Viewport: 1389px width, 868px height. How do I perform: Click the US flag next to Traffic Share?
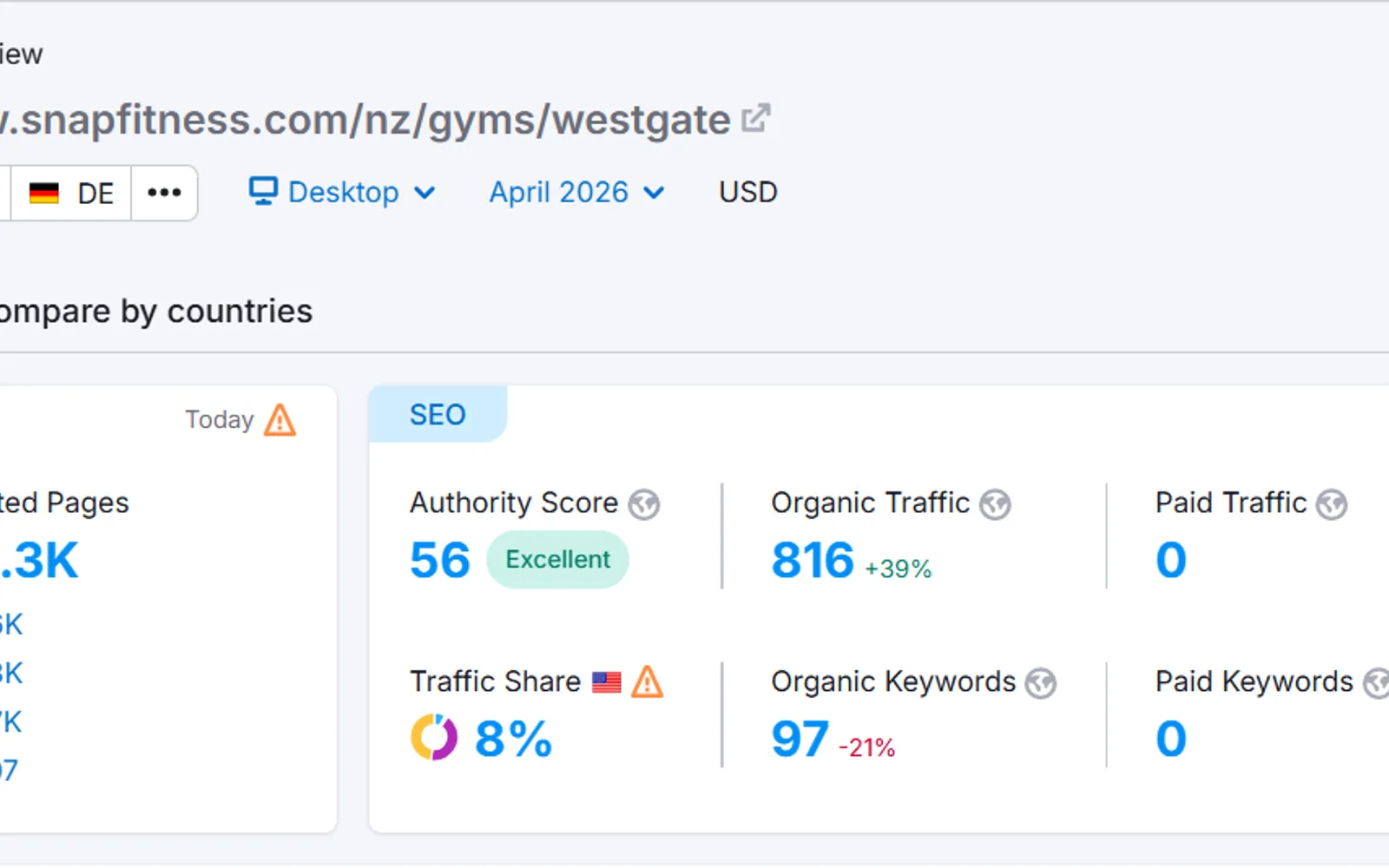(x=607, y=683)
